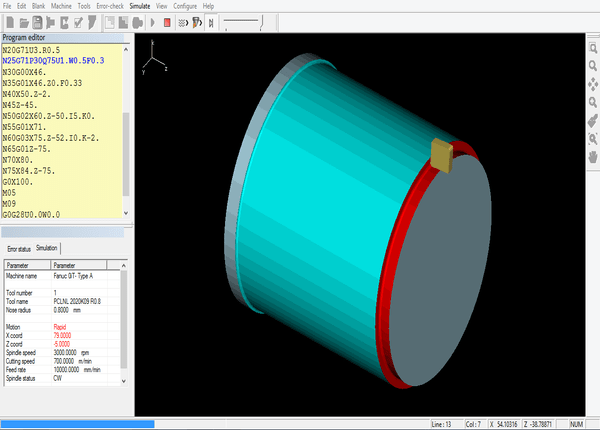Start simulation with the play arrow

153,23
